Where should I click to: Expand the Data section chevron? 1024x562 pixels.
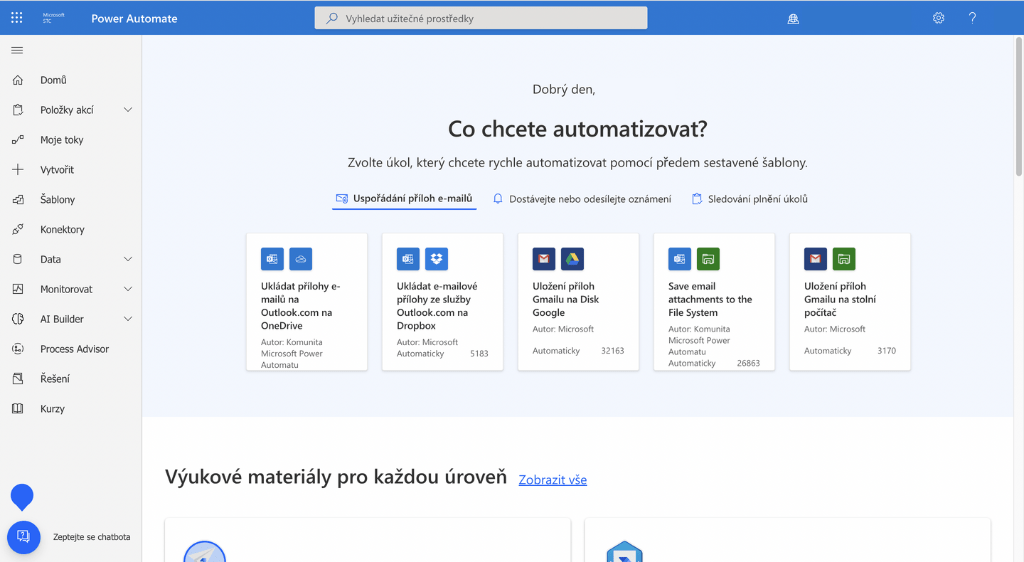128,259
